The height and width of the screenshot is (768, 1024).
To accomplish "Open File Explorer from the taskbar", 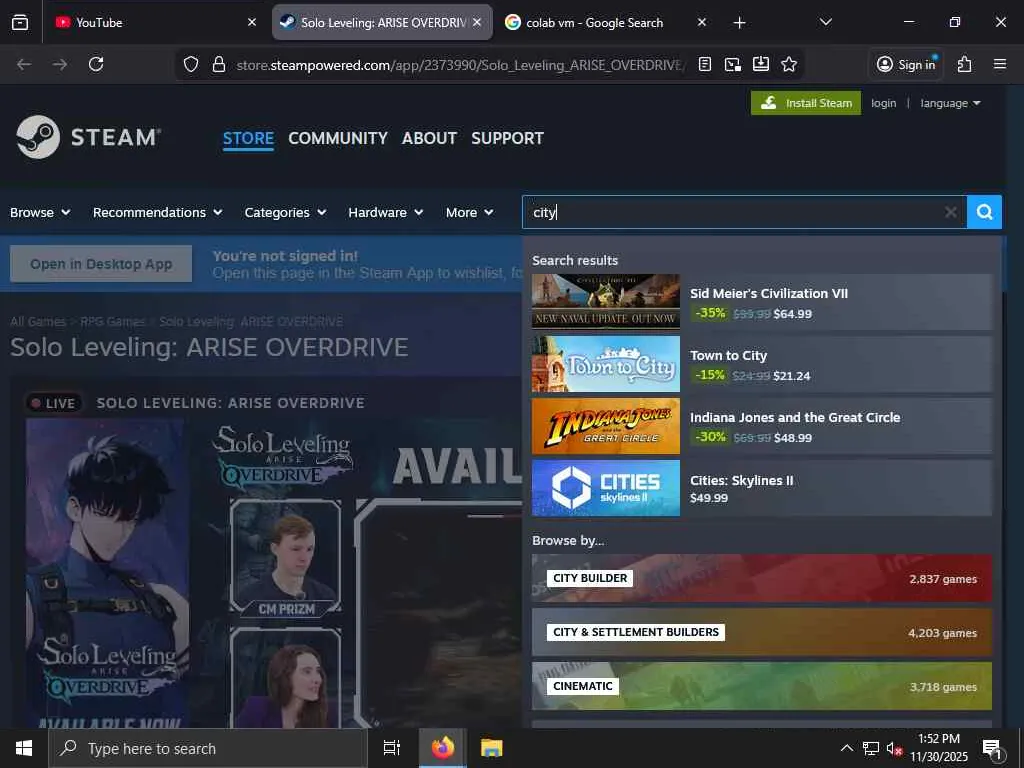I will [x=492, y=748].
